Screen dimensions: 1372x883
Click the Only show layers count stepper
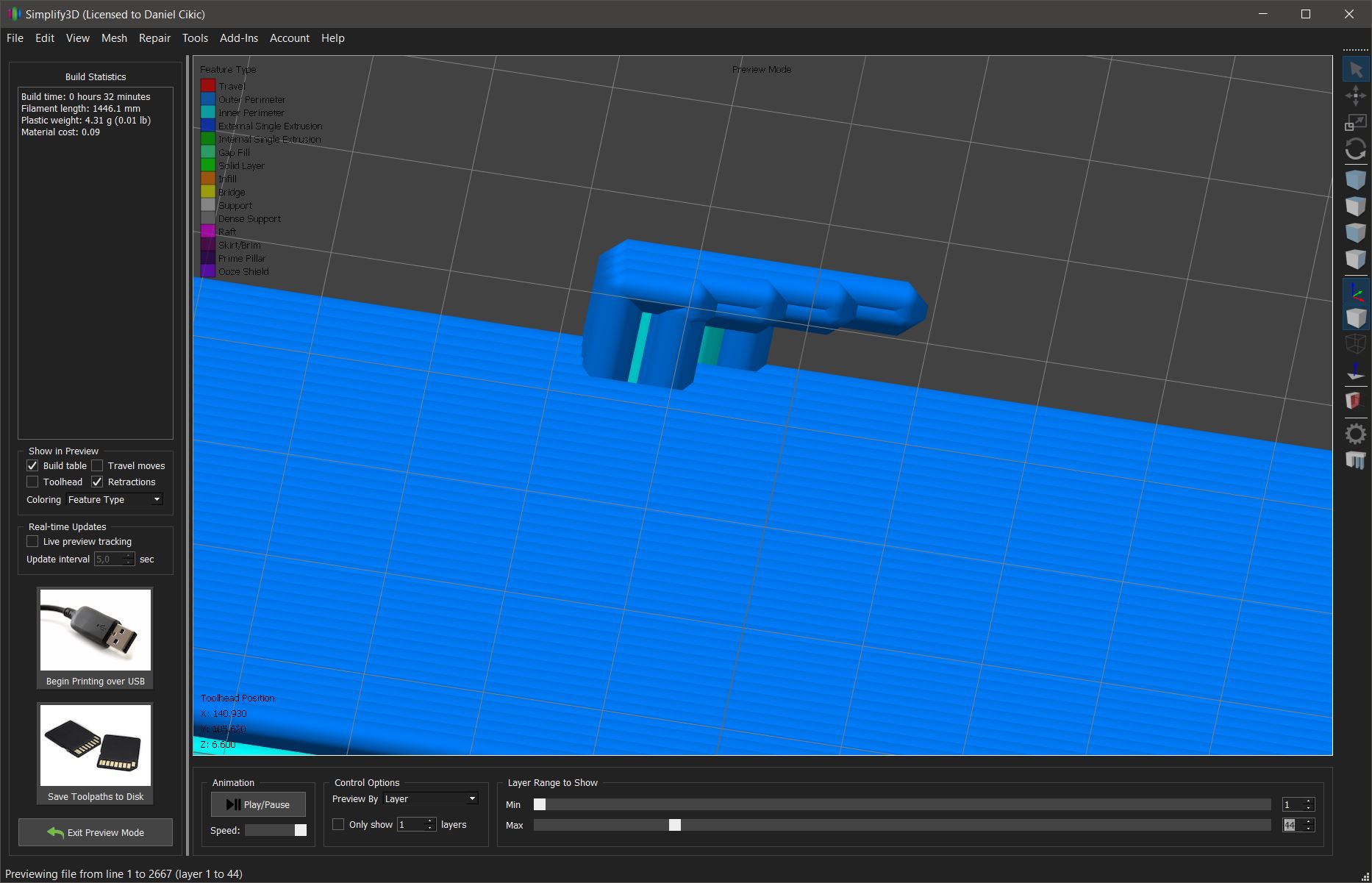(x=431, y=824)
